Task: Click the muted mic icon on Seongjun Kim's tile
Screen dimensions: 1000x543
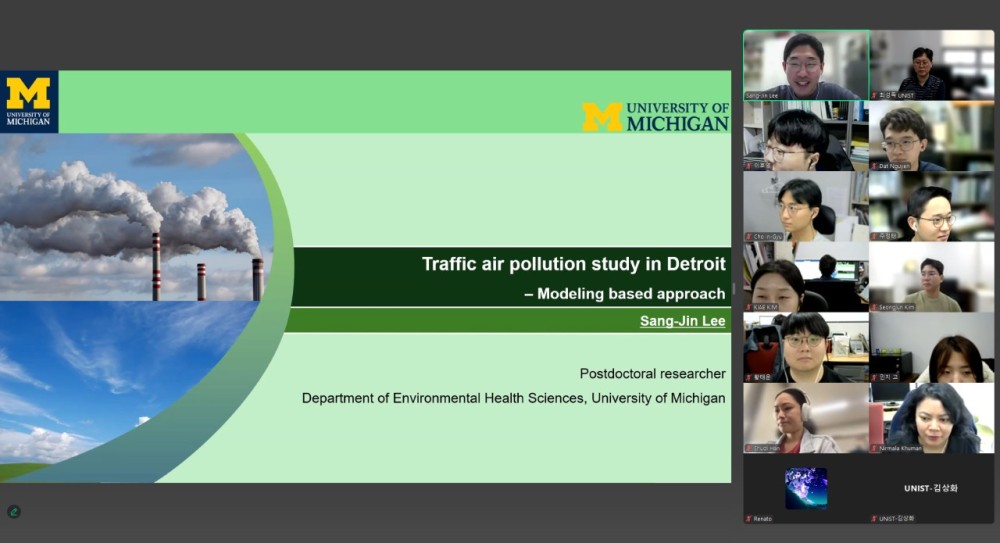Action: tap(874, 307)
